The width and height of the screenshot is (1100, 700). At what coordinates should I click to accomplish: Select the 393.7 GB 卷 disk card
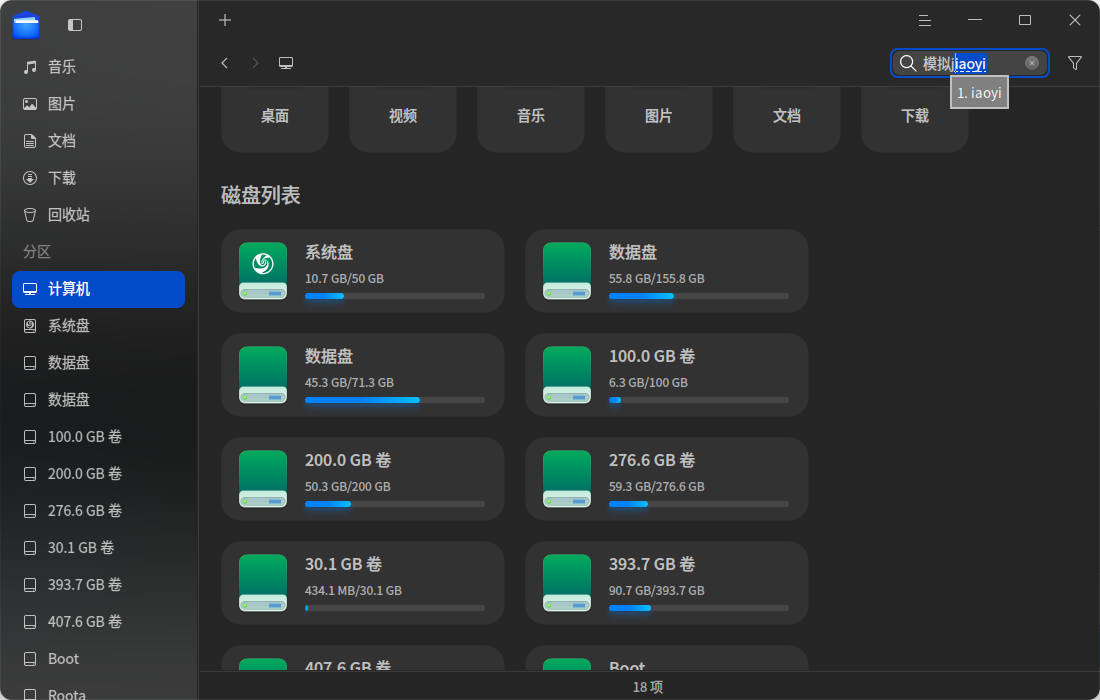coord(666,583)
